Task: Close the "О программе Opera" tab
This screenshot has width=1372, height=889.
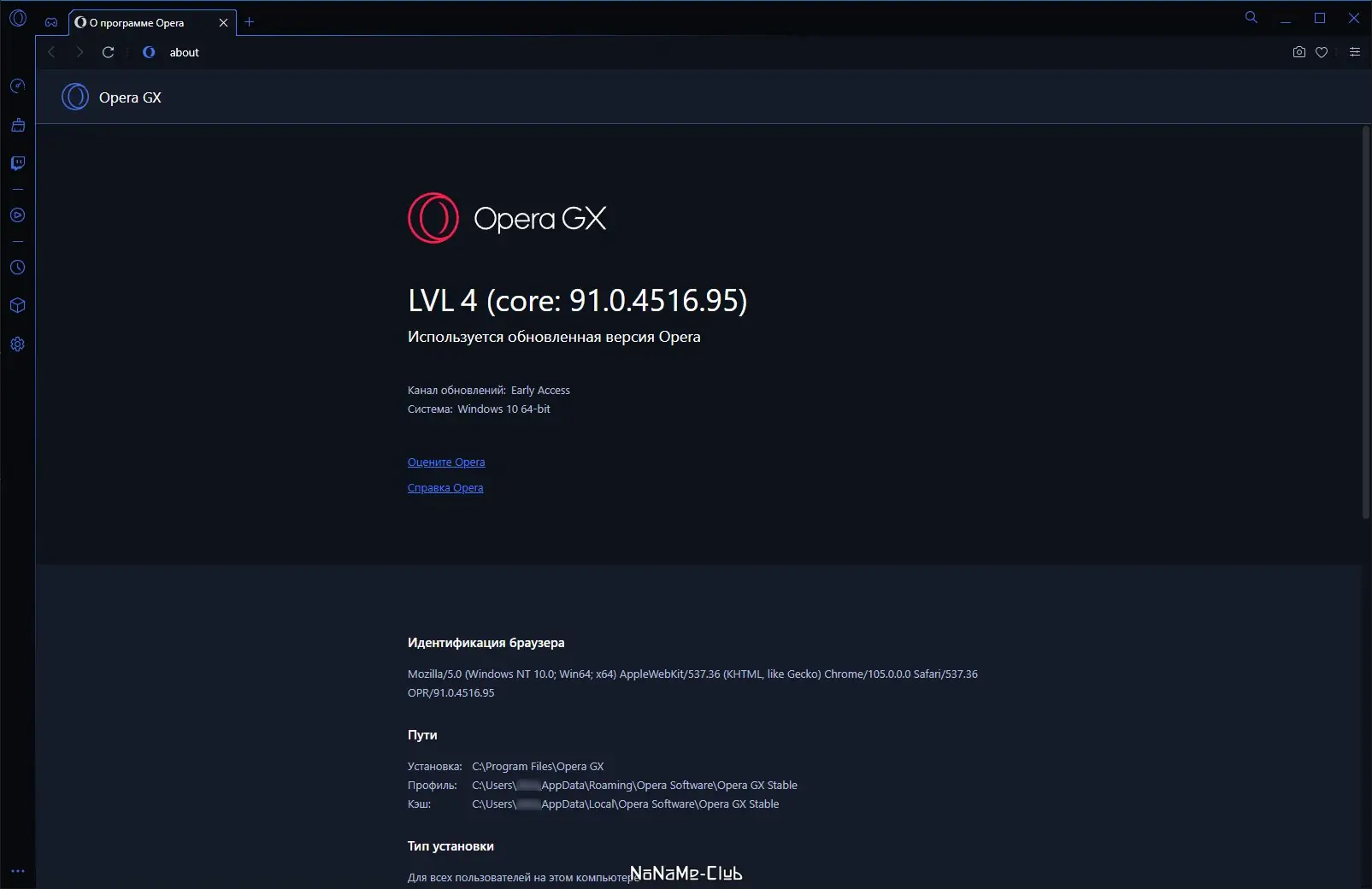Action: 223,23
